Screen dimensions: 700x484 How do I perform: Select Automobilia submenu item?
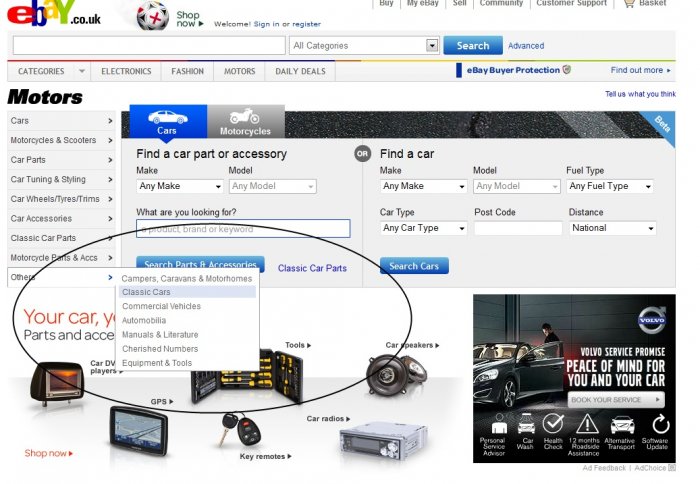pyautogui.click(x=144, y=321)
